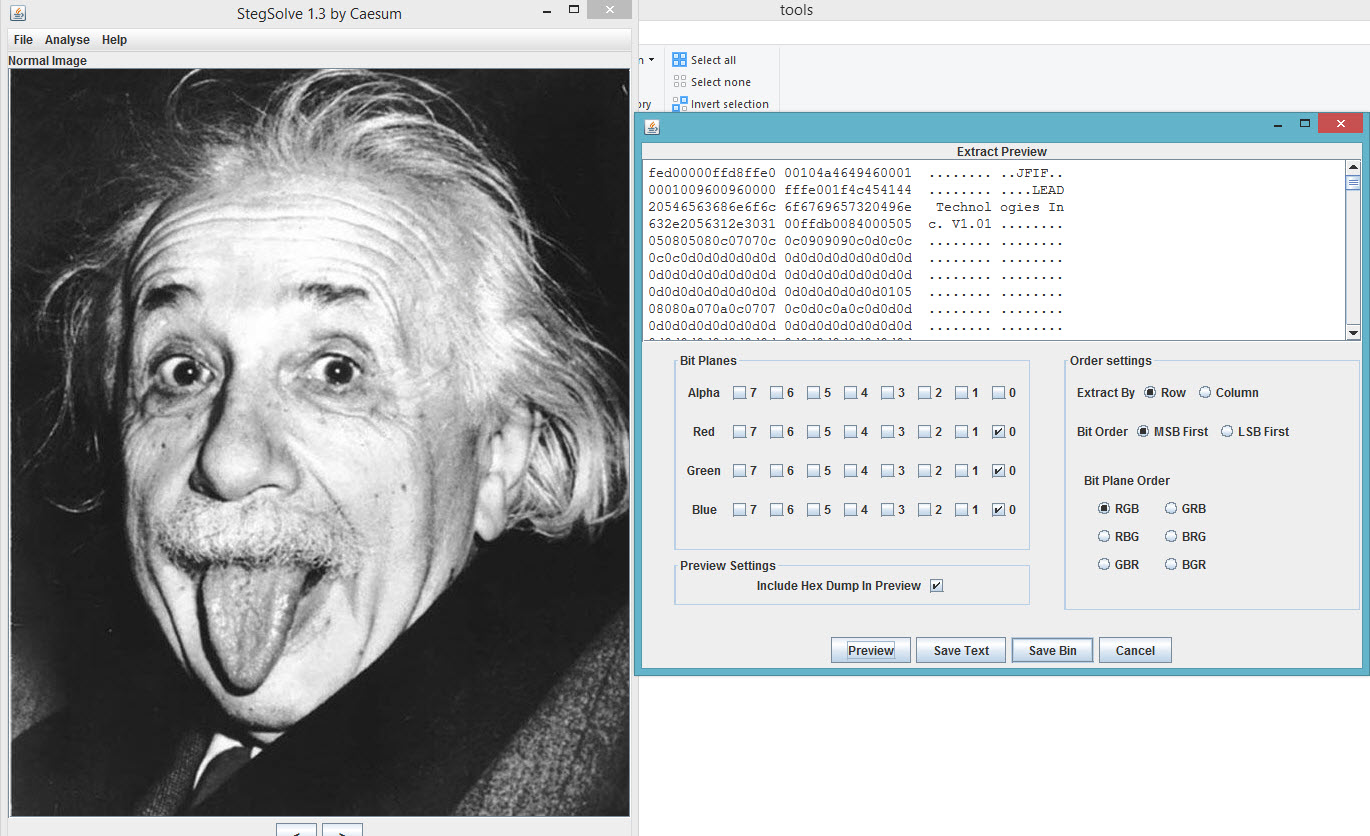Viewport: 1370px width, 836px height.
Task: Click the dropdown arrow left of Select all in tools window
Action: (651, 60)
